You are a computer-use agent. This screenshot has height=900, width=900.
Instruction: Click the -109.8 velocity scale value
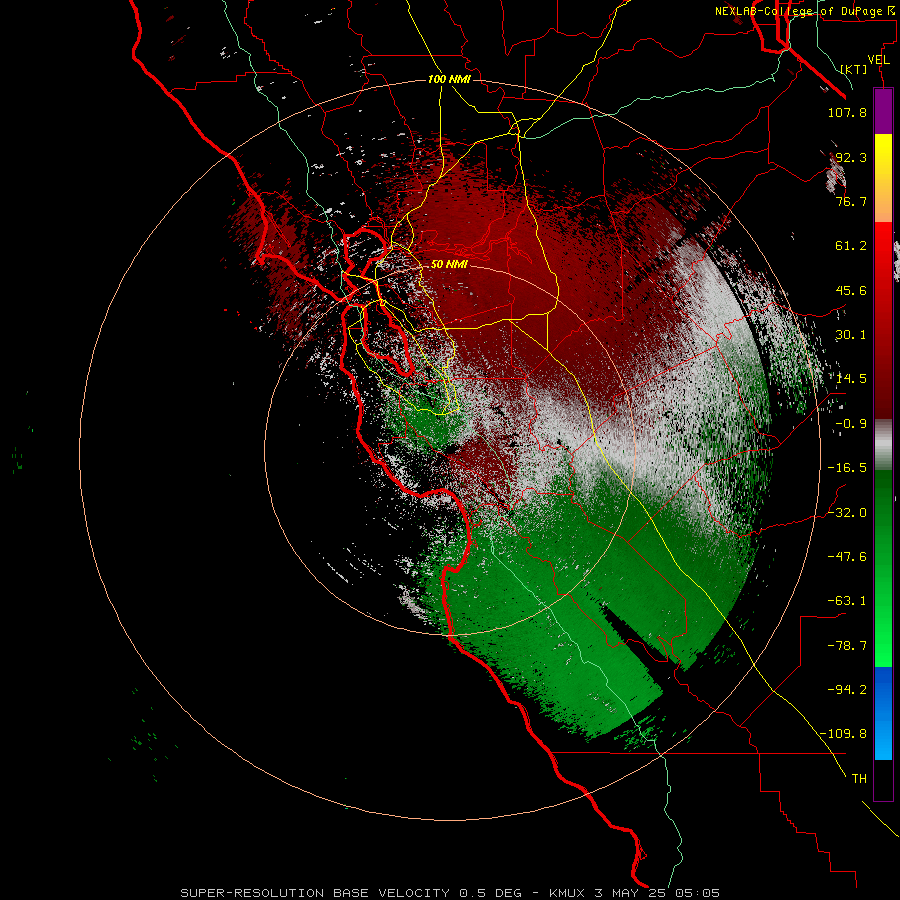point(843,734)
